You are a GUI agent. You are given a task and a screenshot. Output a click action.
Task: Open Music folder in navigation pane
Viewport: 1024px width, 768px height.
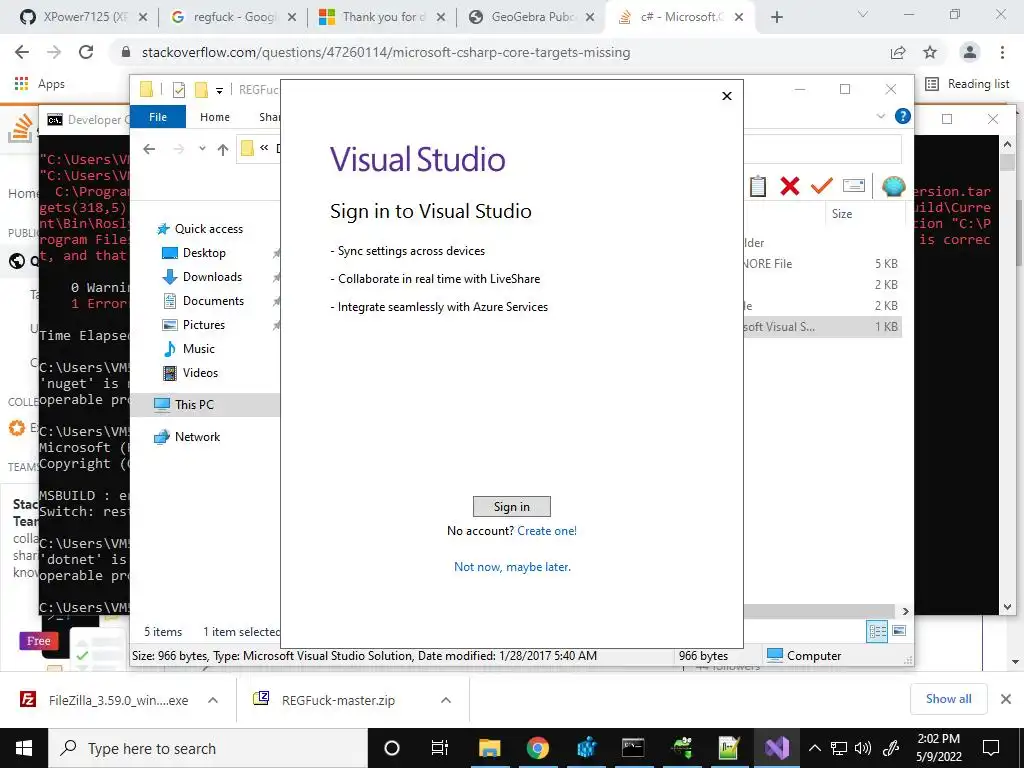click(199, 349)
